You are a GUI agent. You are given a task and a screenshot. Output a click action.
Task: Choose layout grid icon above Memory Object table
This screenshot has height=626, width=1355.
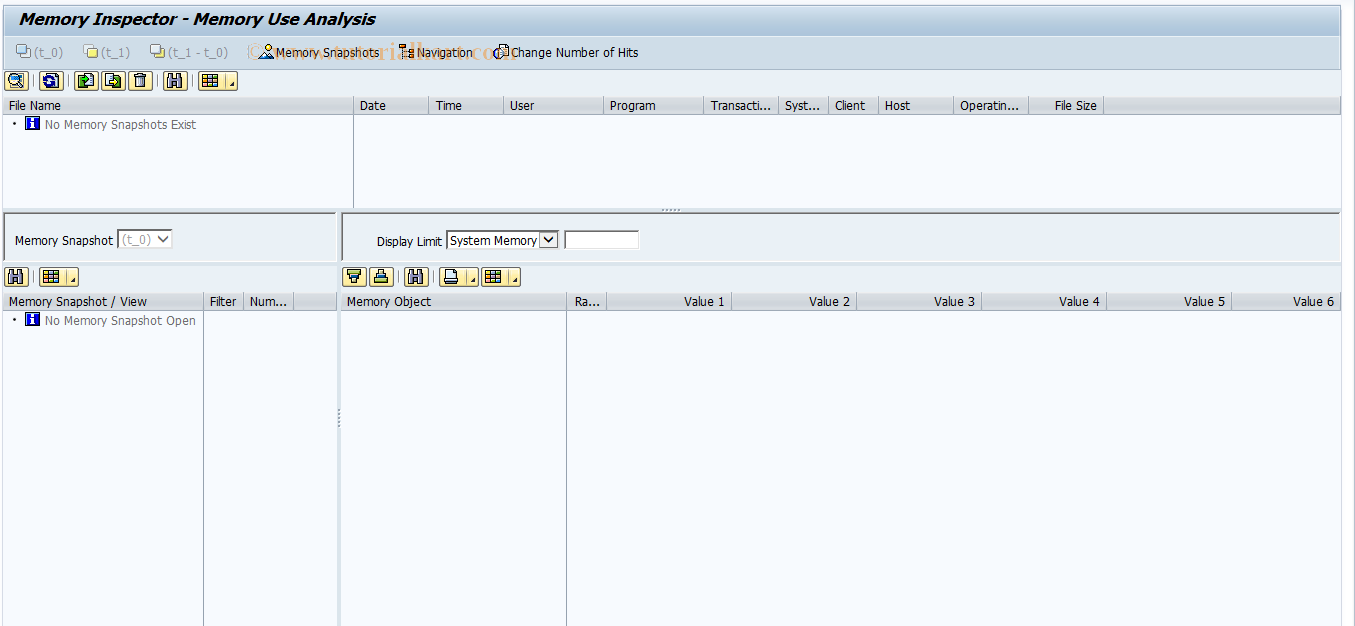(493, 277)
